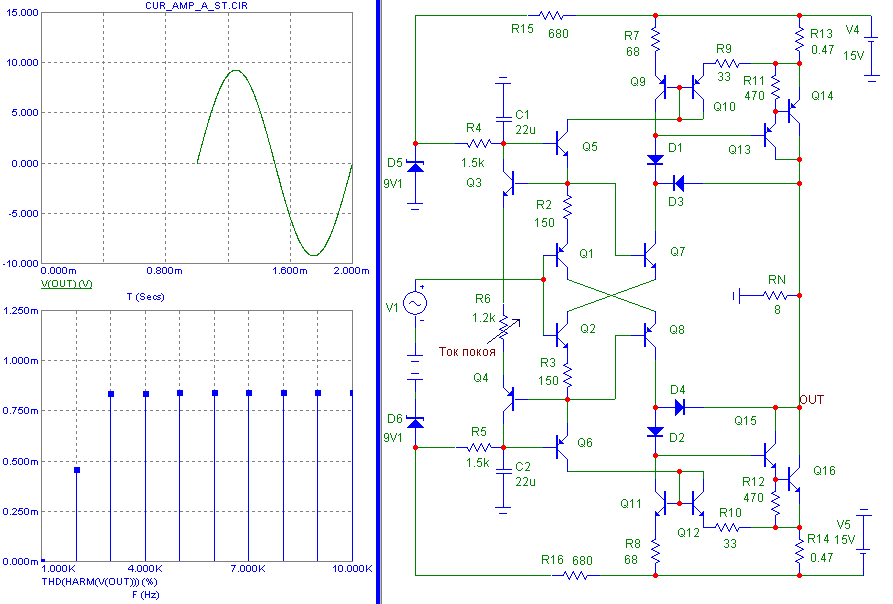893x604 pixels.
Task: Click the Q5 transistor symbol
Action: click(x=562, y=143)
